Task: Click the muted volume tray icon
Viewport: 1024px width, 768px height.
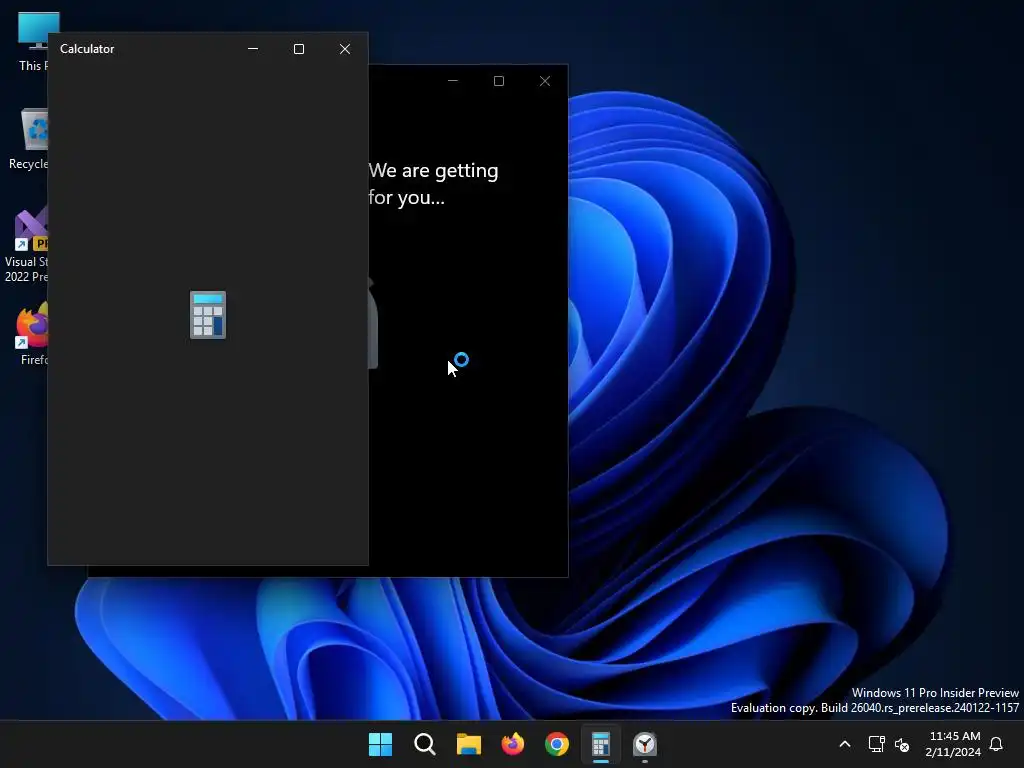Action: (x=902, y=744)
